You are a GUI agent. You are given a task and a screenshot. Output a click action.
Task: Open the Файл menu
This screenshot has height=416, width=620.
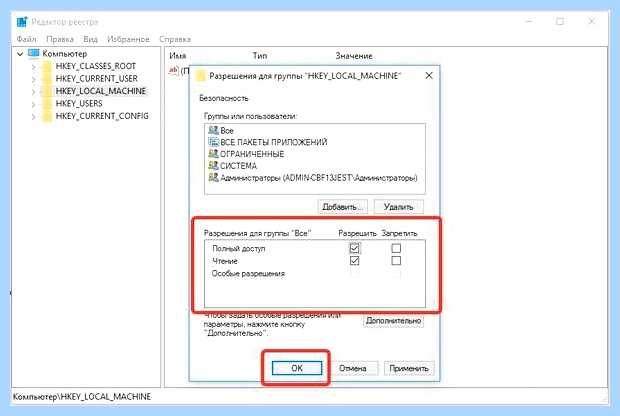point(26,39)
